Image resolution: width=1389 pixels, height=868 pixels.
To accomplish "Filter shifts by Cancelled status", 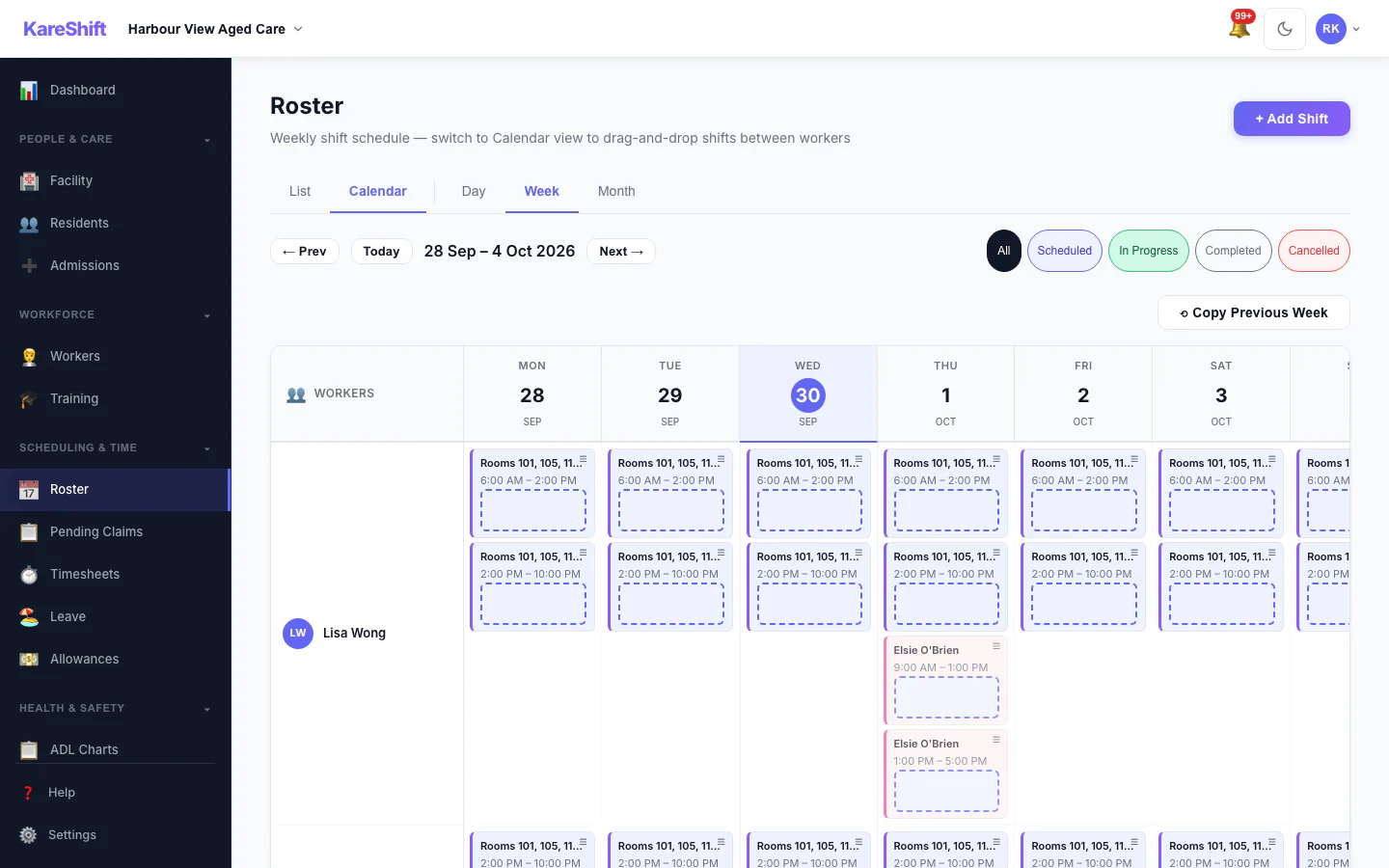I will point(1314,251).
